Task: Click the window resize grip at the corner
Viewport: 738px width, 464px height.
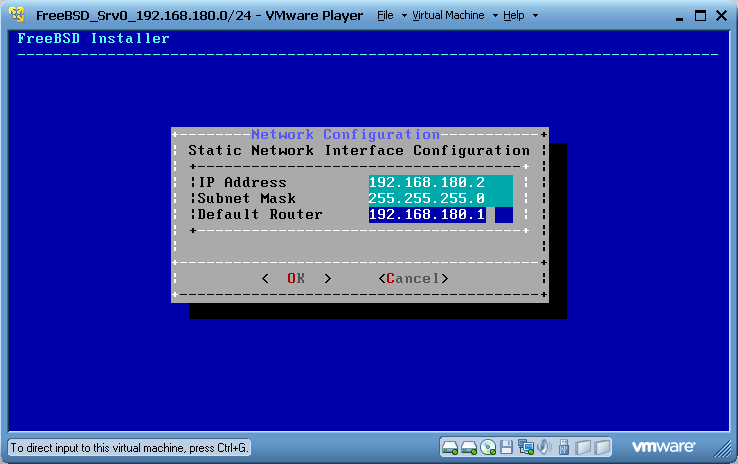Action: pos(723,449)
